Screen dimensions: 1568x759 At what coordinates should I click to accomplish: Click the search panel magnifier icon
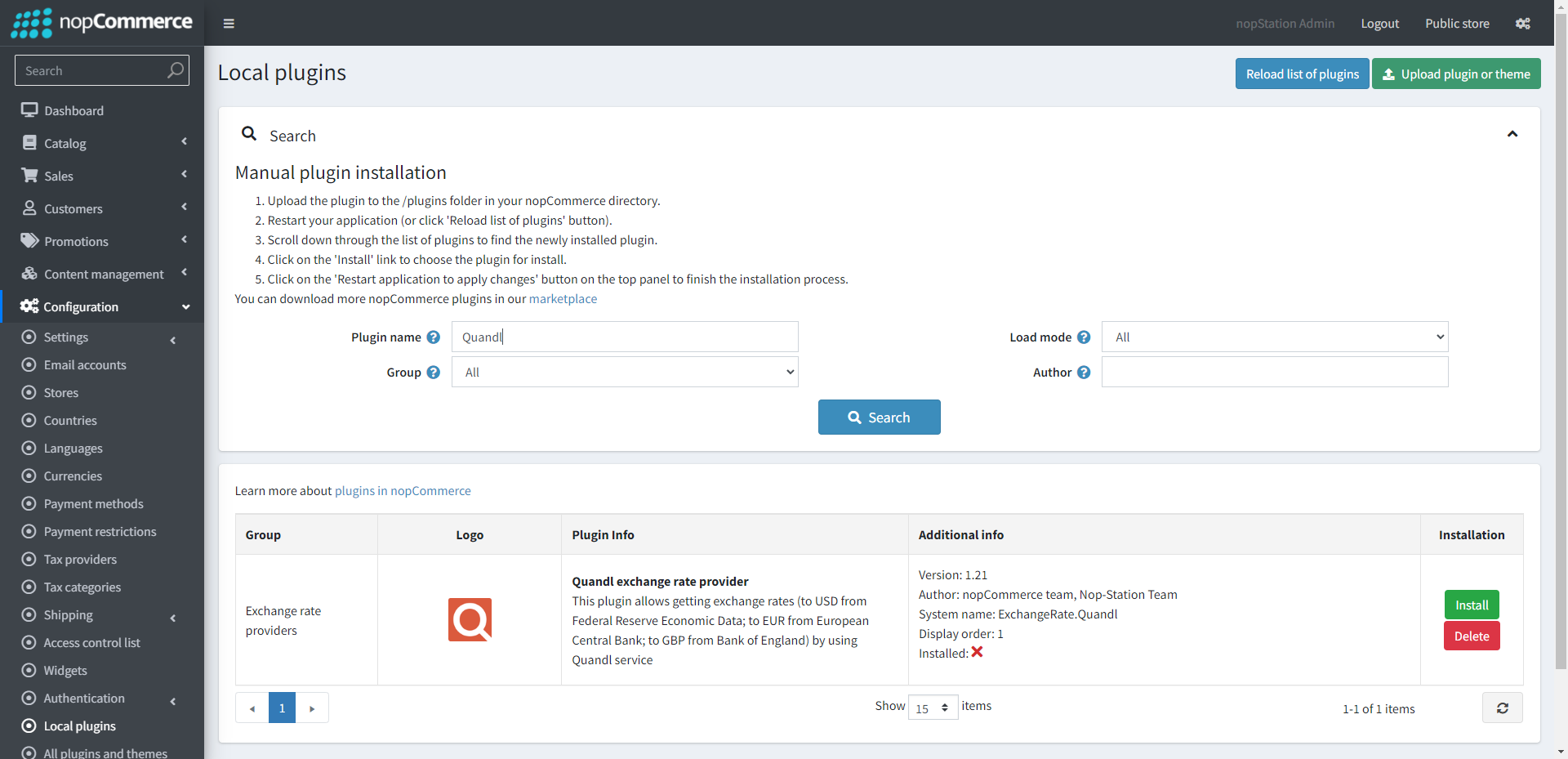click(x=249, y=133)
